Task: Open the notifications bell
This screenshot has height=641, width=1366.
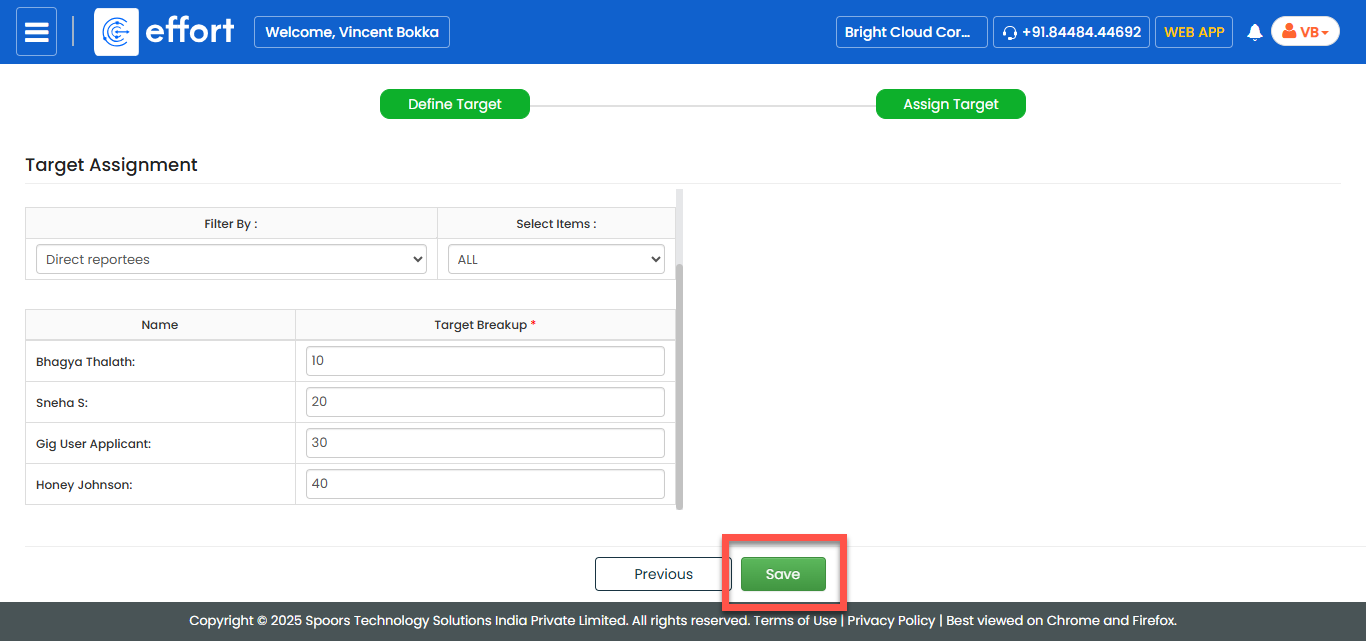Action: [1255, 32]
